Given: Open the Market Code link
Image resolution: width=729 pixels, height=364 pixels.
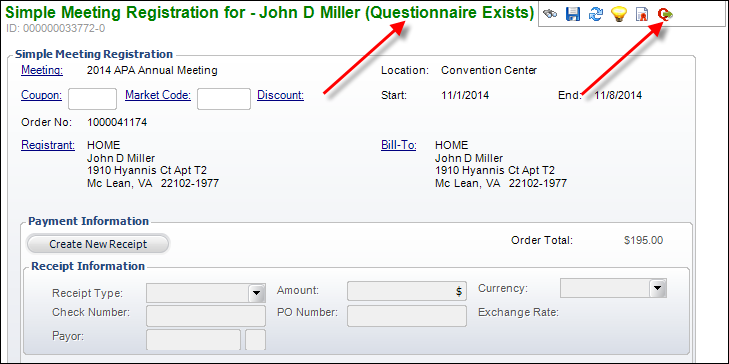Looking at the screenshot, I should tap(158, 95).
